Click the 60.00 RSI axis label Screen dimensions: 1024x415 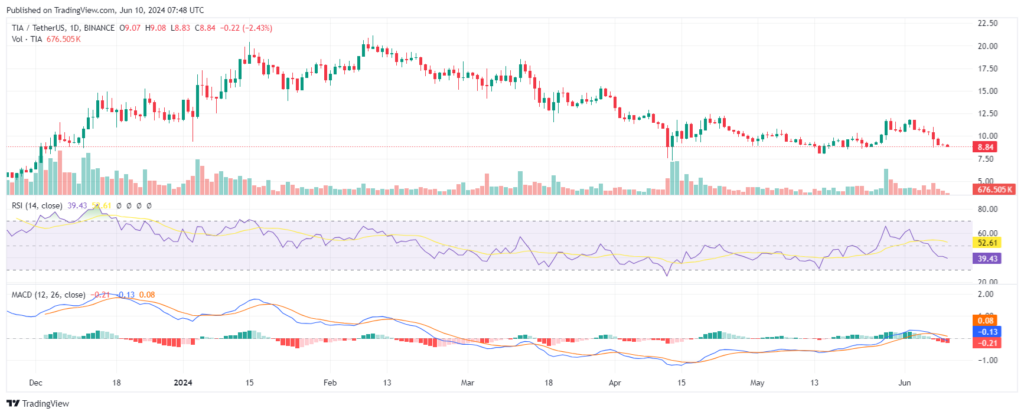pyautogui.click(x=987, y=233)
